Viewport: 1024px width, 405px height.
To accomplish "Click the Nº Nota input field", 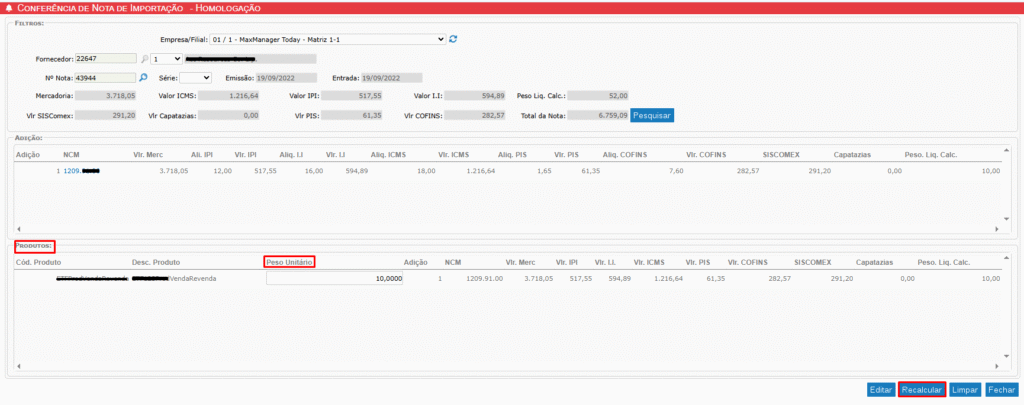I will [105, 77].
